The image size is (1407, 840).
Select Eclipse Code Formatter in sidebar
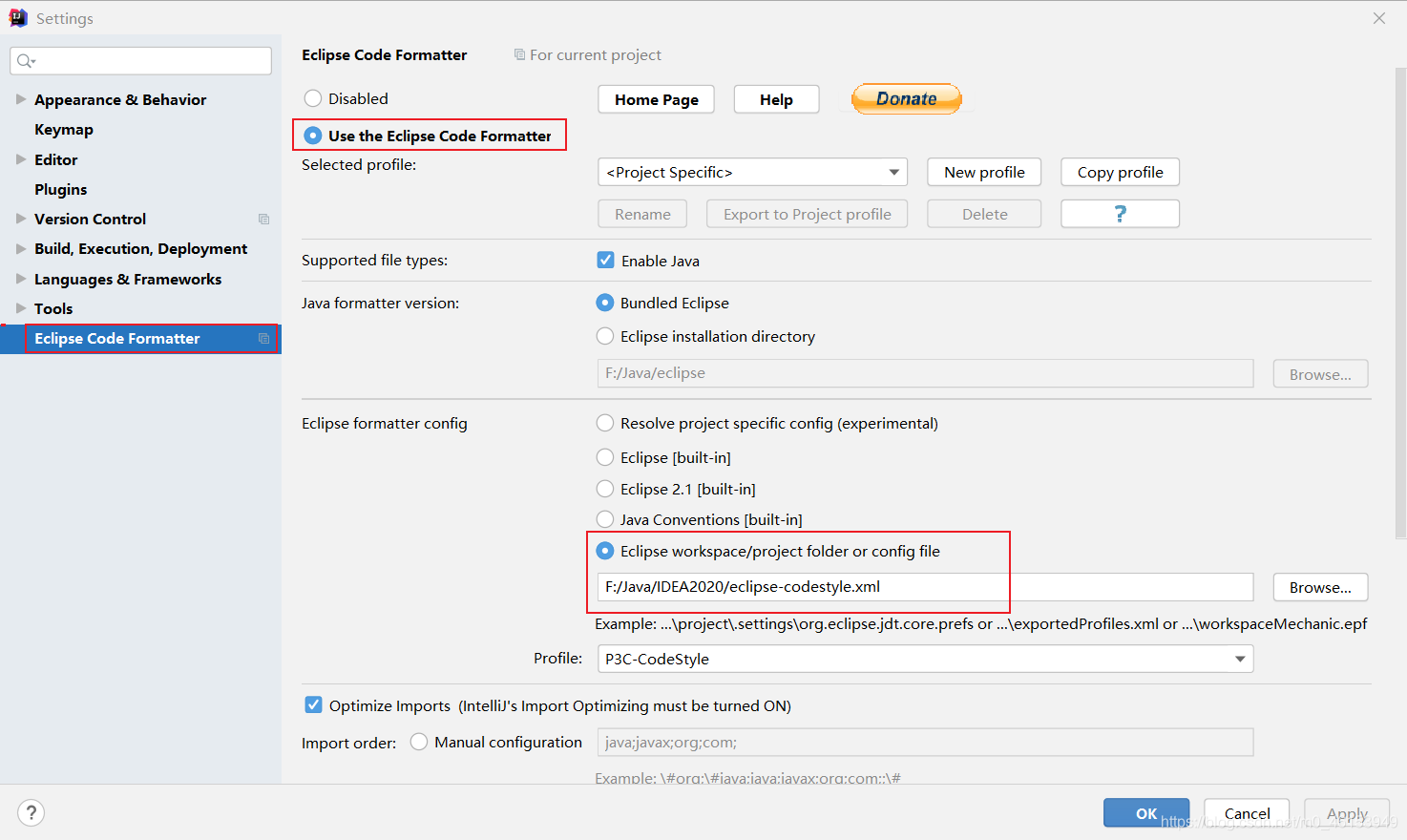(140, 339)
